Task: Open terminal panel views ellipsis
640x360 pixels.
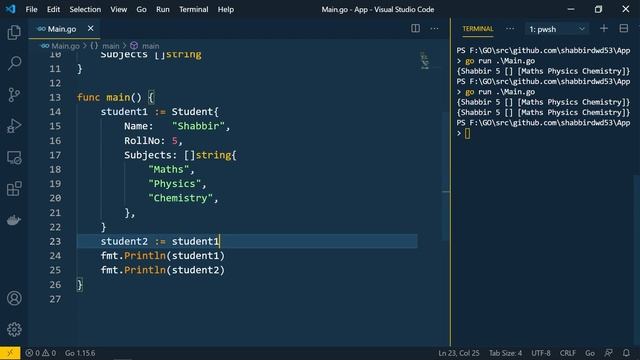Action: click(x=510, y=29)
